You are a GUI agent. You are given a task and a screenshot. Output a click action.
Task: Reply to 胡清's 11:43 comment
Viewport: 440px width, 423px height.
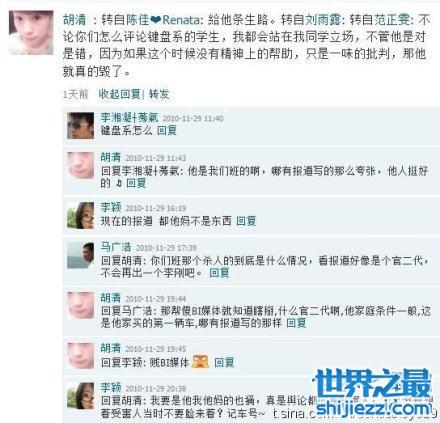pyautogui.click(x=136, y=183)
